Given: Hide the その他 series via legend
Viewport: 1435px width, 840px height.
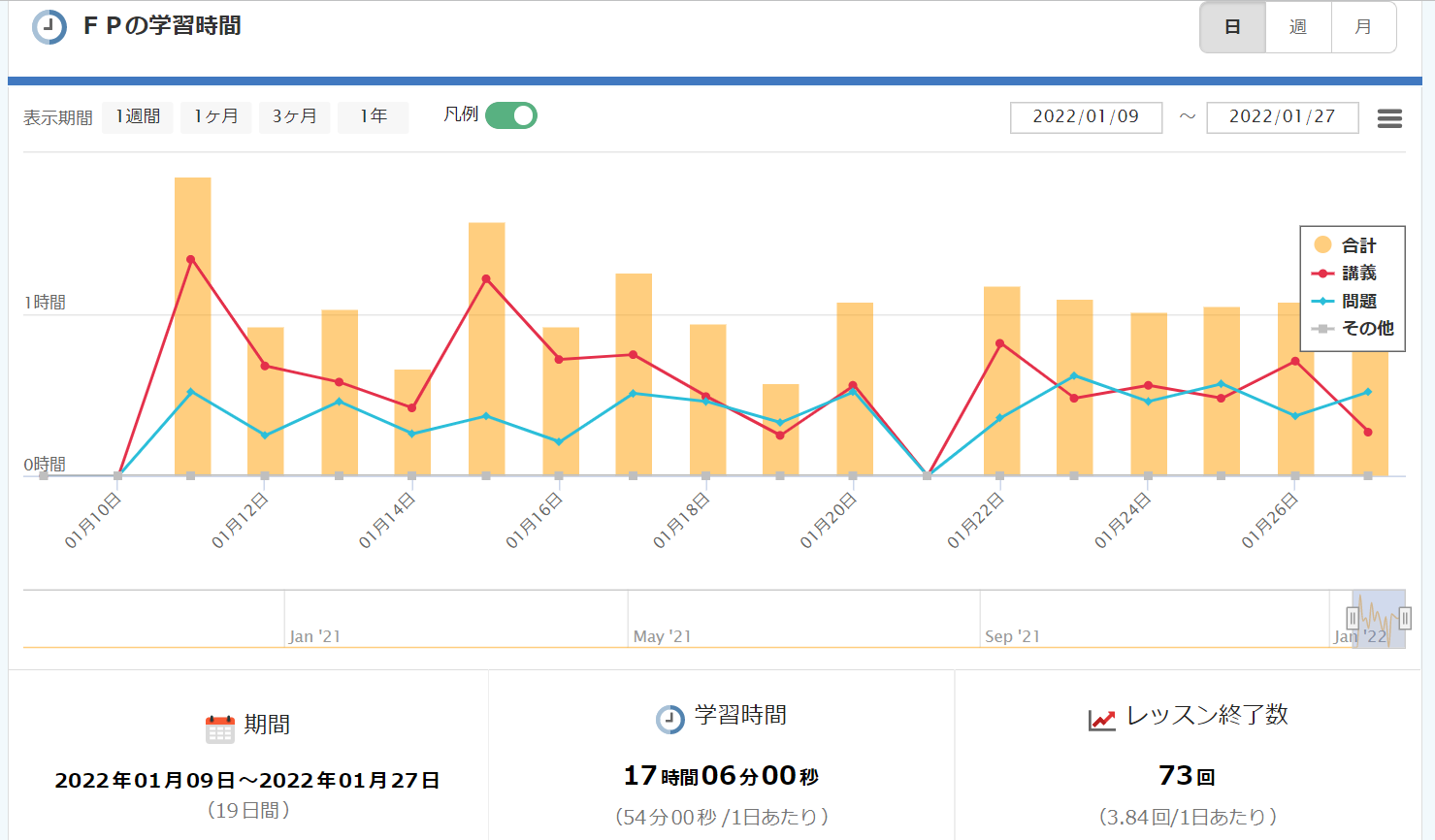Looking at the screenshot, I should (1365, 329).
